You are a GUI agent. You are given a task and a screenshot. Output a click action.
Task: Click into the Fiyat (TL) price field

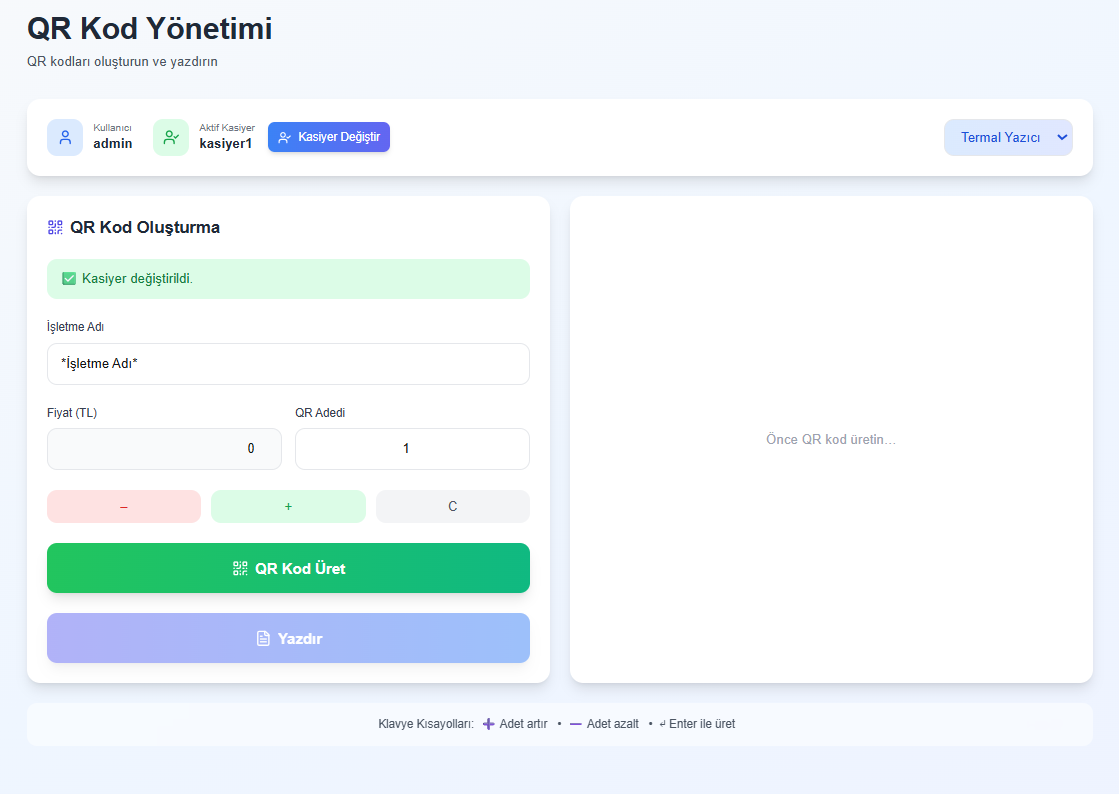[164, 449]
